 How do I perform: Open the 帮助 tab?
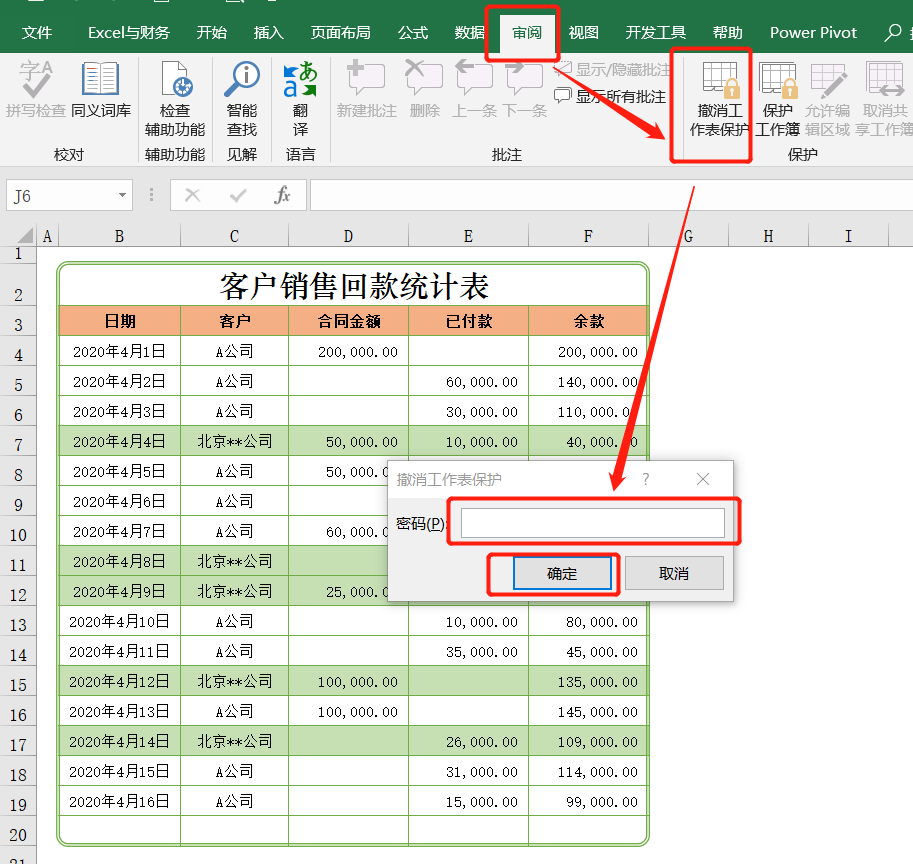tap(727, 33)
